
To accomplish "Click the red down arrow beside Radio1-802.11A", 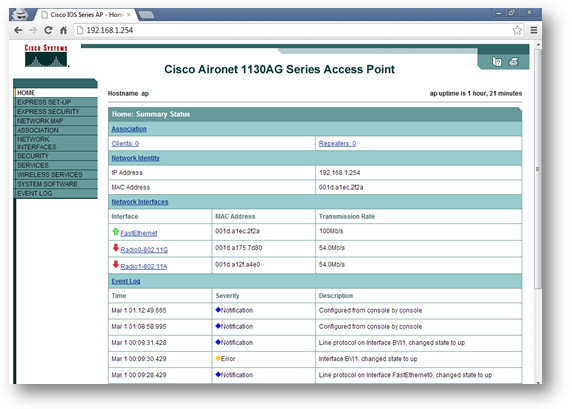I will click(x=116, y=264).
